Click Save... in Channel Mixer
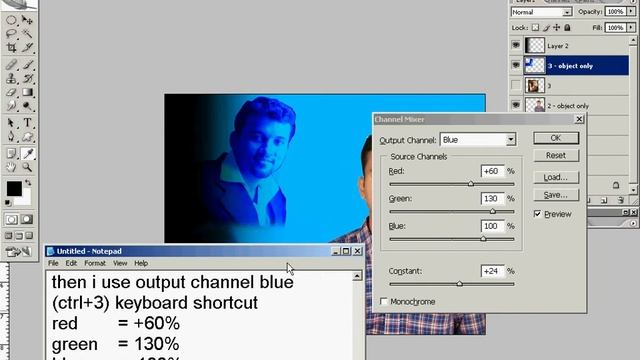 [556, 195]
